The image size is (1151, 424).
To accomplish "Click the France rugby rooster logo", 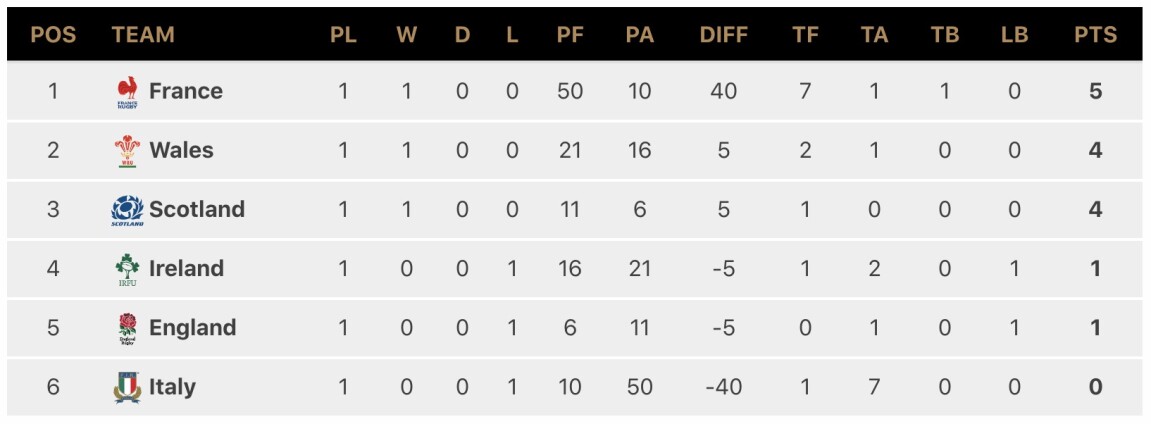I will [x=128, y=92].
